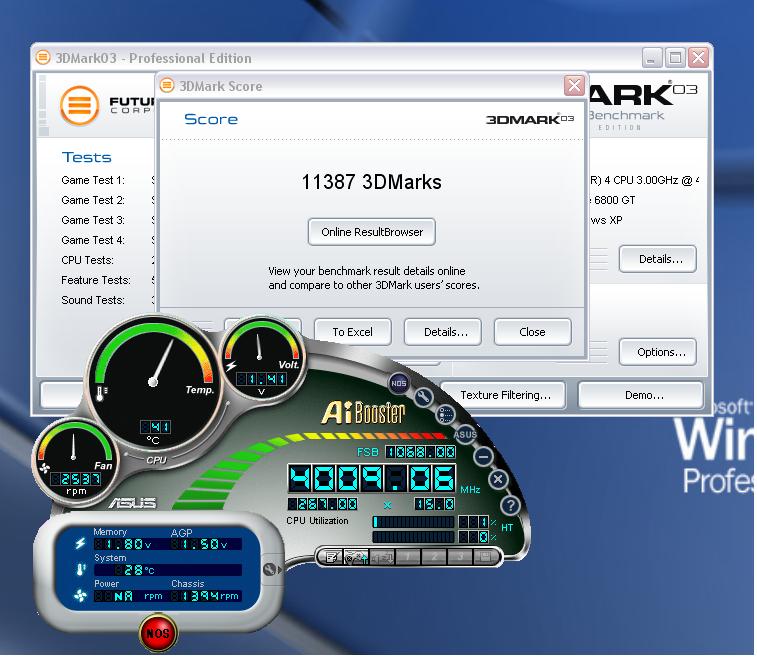
Task: Select profile 2 in AI Booster toolbar
Action: click(x=434, y=557)
